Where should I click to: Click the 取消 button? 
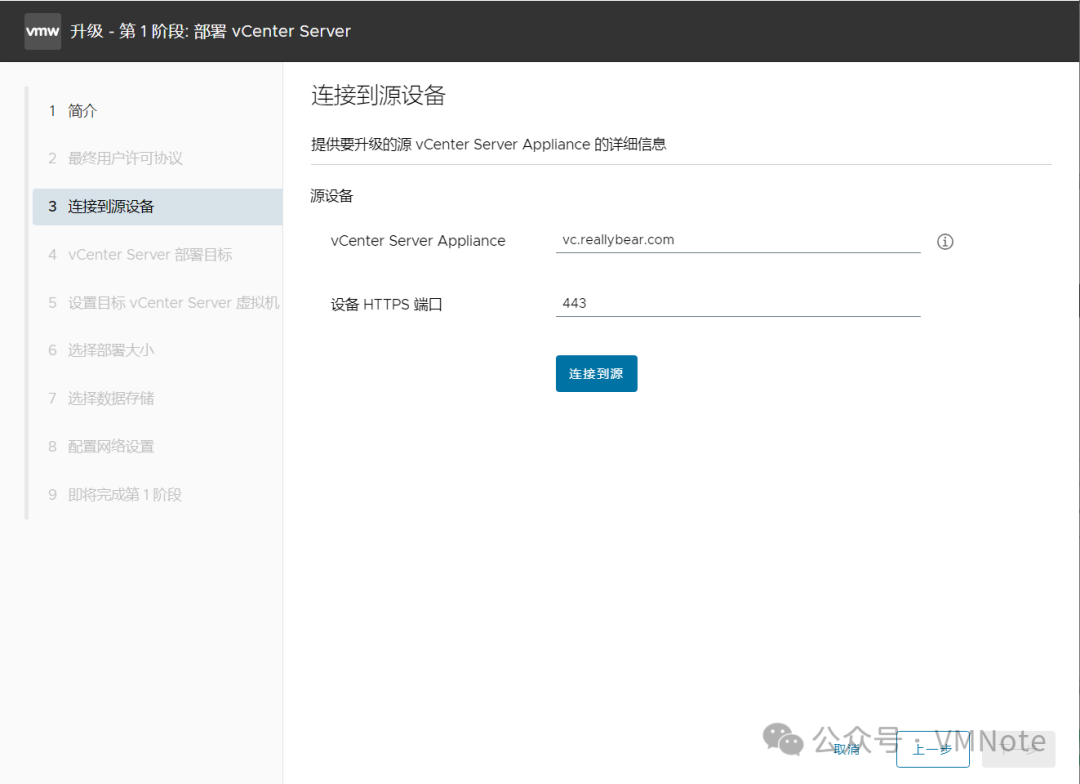[x=847, y=749]
